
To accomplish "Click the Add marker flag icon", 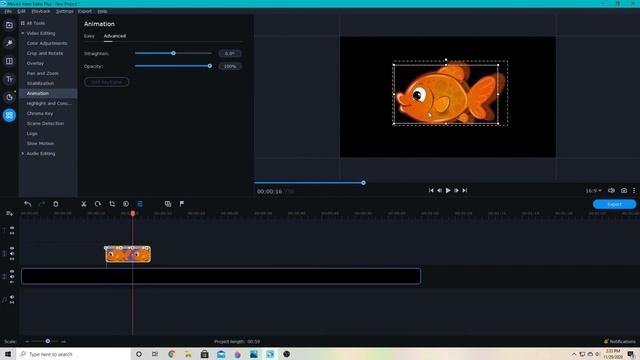I will [x=182, y=204].
